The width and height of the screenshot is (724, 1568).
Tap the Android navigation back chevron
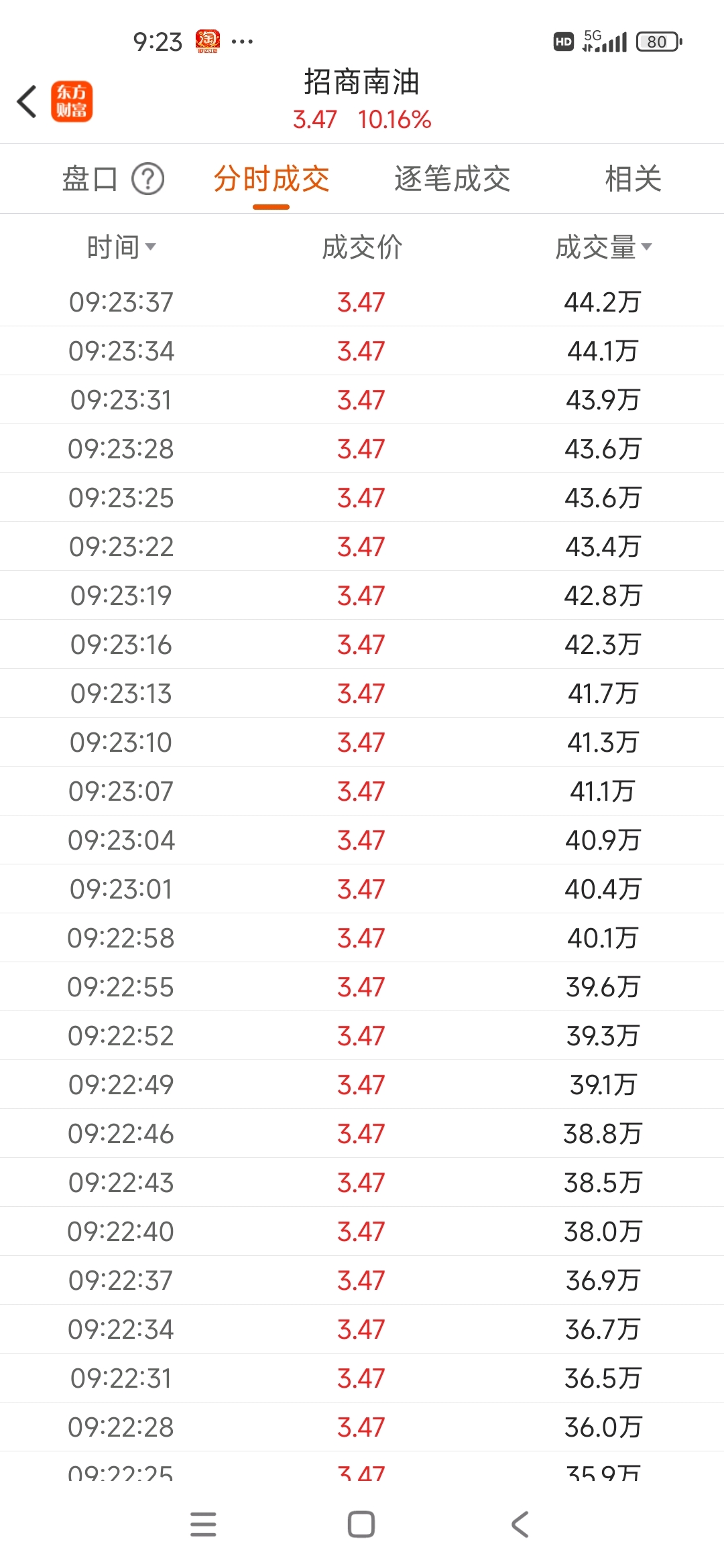point(520,1524)
